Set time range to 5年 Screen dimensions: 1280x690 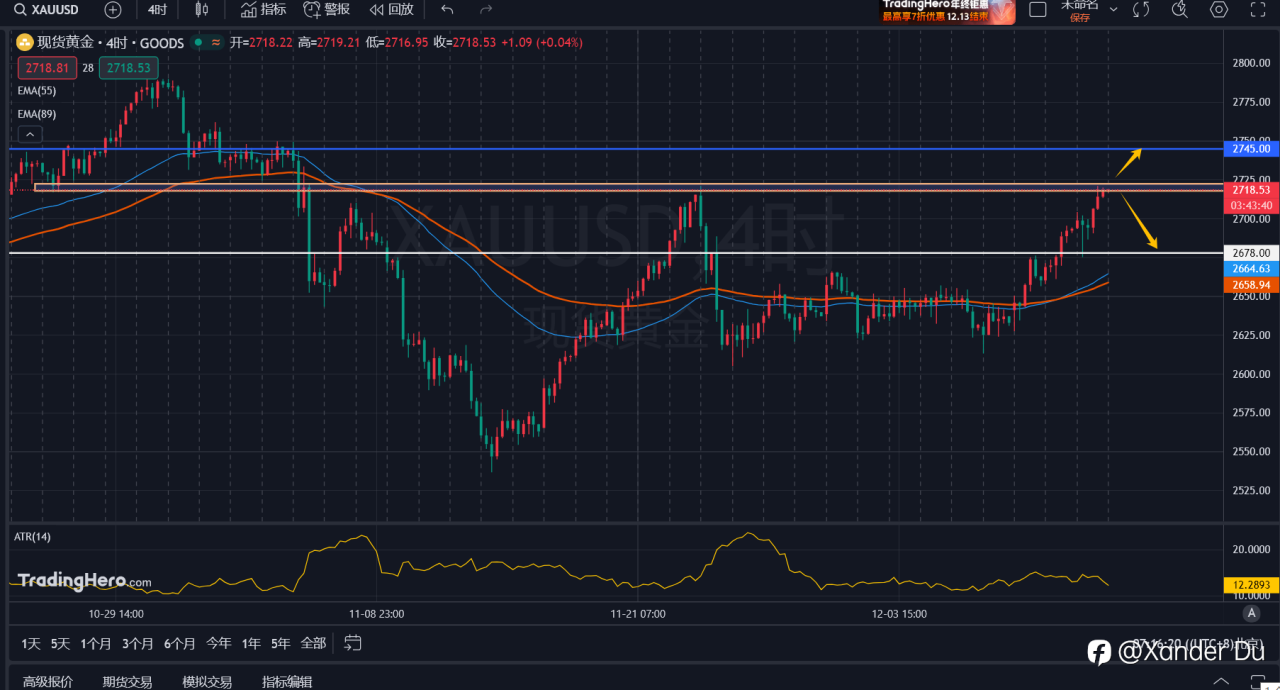[280, 643]
